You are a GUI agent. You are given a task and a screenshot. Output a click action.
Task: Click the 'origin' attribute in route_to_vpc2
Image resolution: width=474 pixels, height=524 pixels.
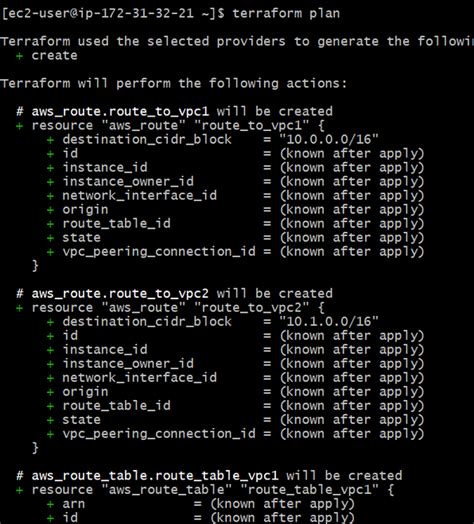pos(86,392)
